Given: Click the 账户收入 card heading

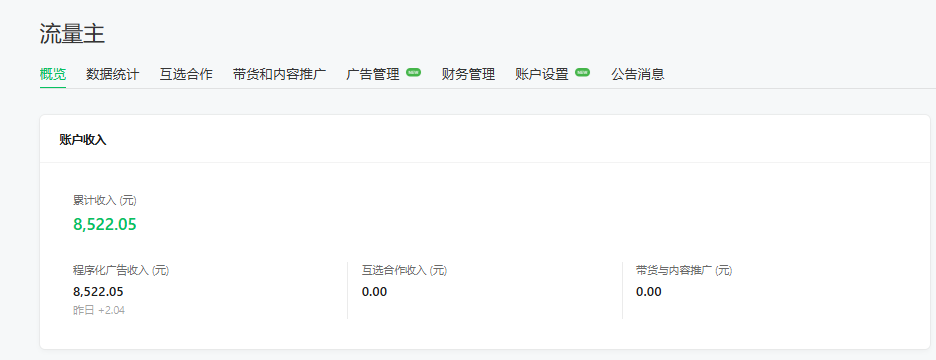Looking at the screenshot, I should pos(83,140).
